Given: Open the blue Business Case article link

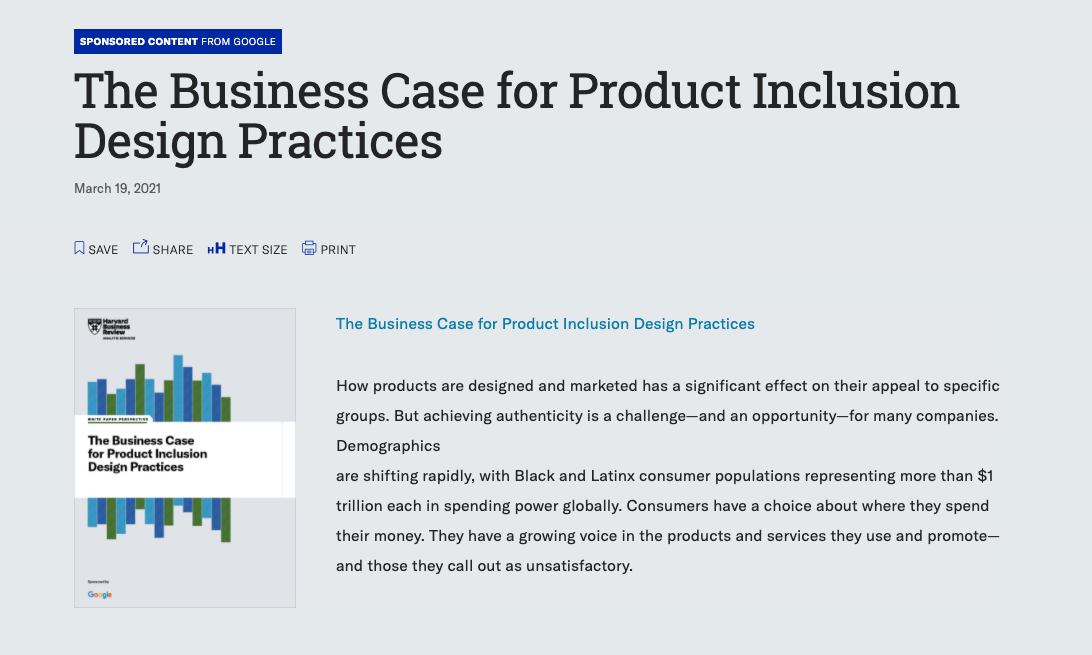Looking at the screenshot, I should (x=545, y=324).
